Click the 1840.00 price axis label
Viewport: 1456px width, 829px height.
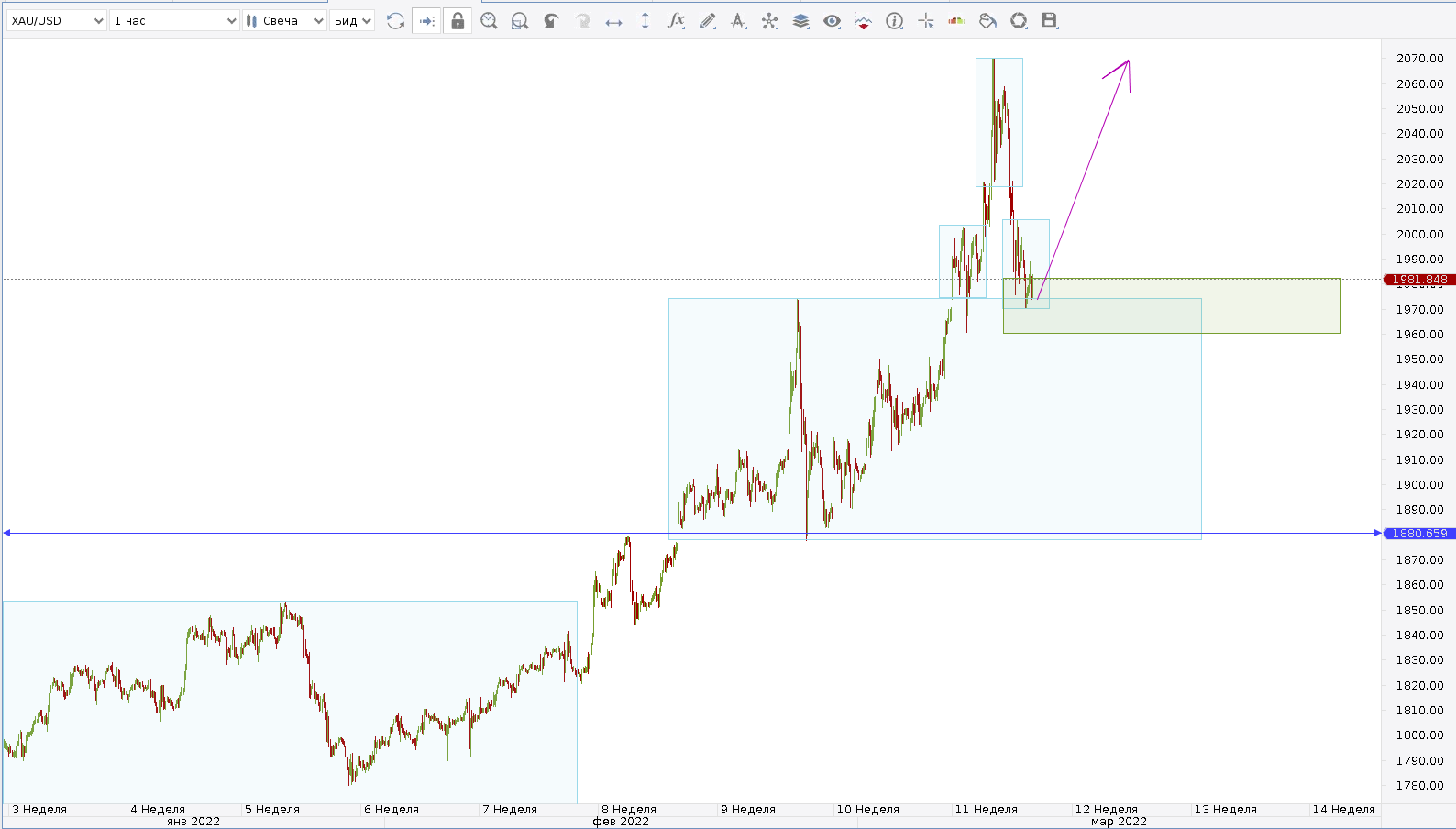click(1419, 636)
